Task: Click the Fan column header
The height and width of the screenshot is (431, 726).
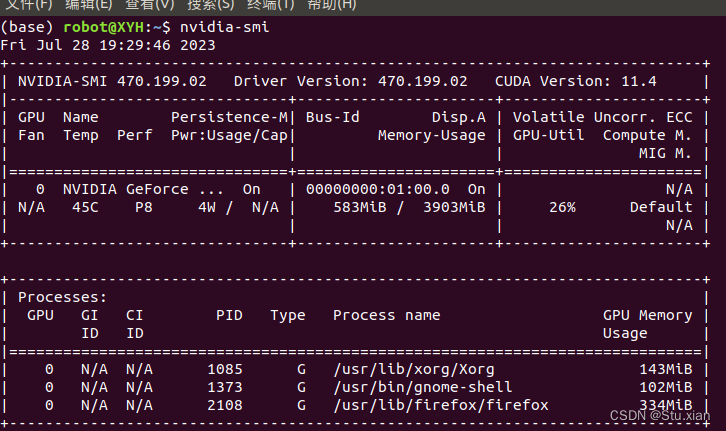Action: pyautogui.click(x=31, y=135)
